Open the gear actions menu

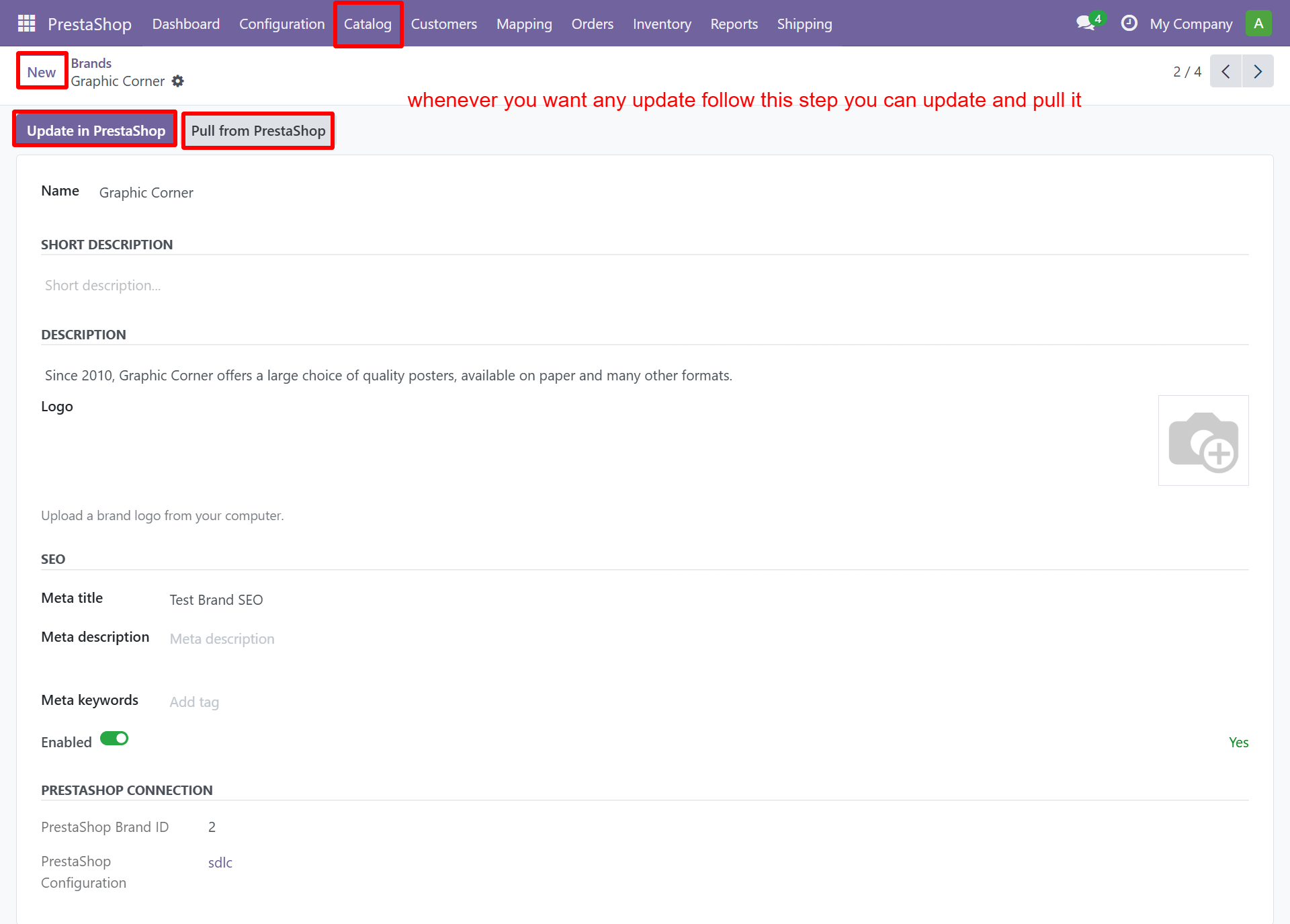click(x=177, y=81)
